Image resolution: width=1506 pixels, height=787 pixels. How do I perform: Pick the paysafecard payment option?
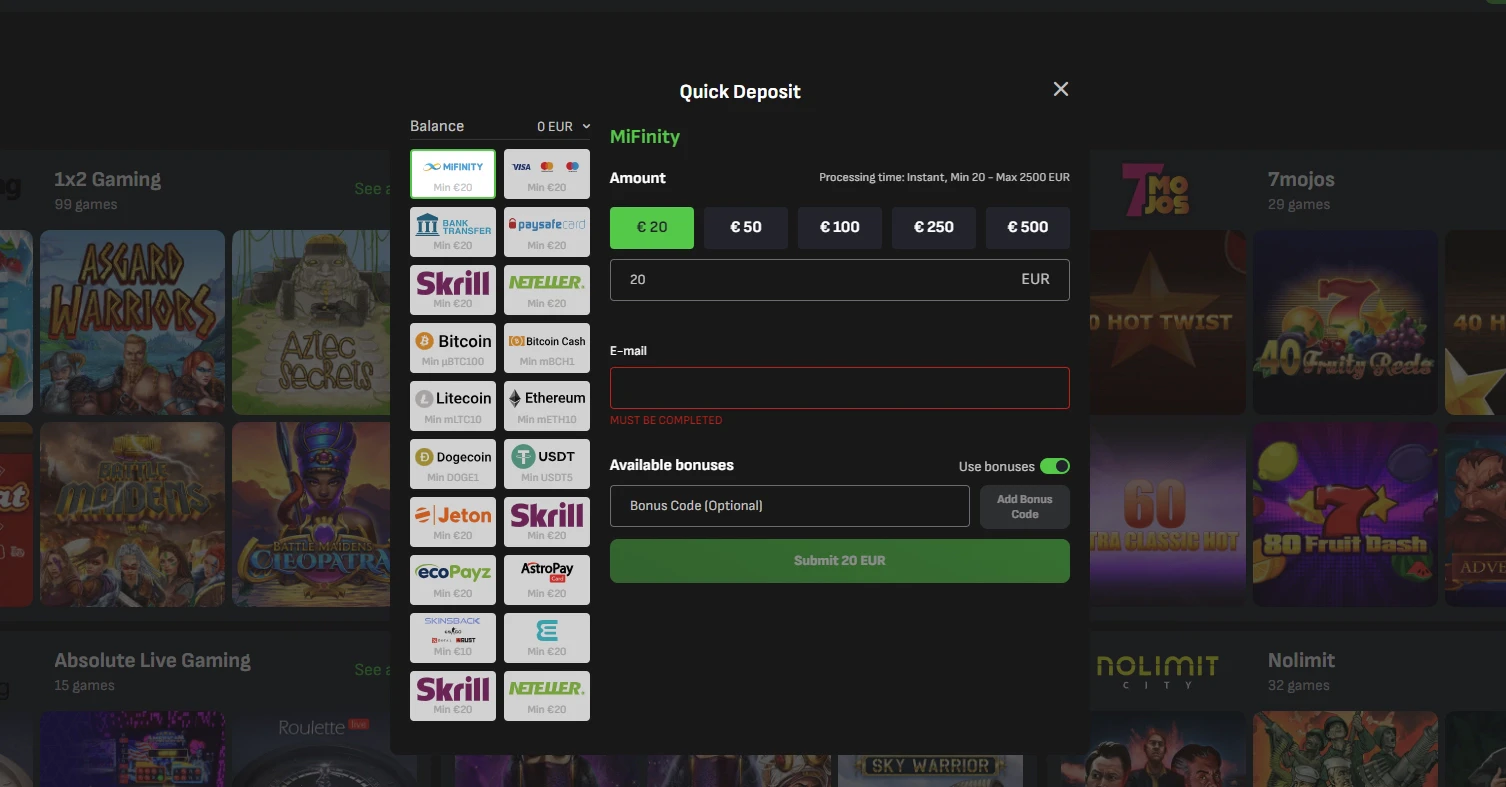(547, 232)
